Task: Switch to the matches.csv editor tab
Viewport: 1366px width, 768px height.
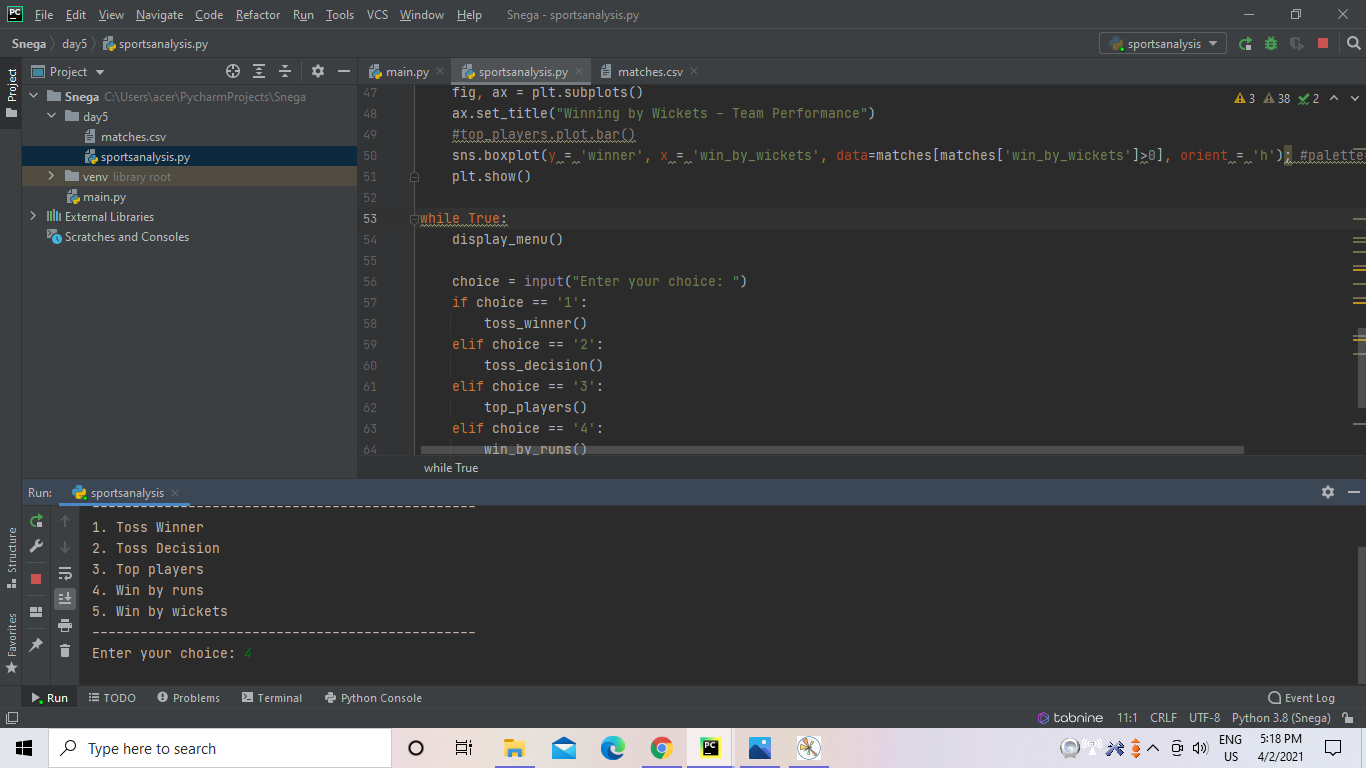Action: point(649,72)
